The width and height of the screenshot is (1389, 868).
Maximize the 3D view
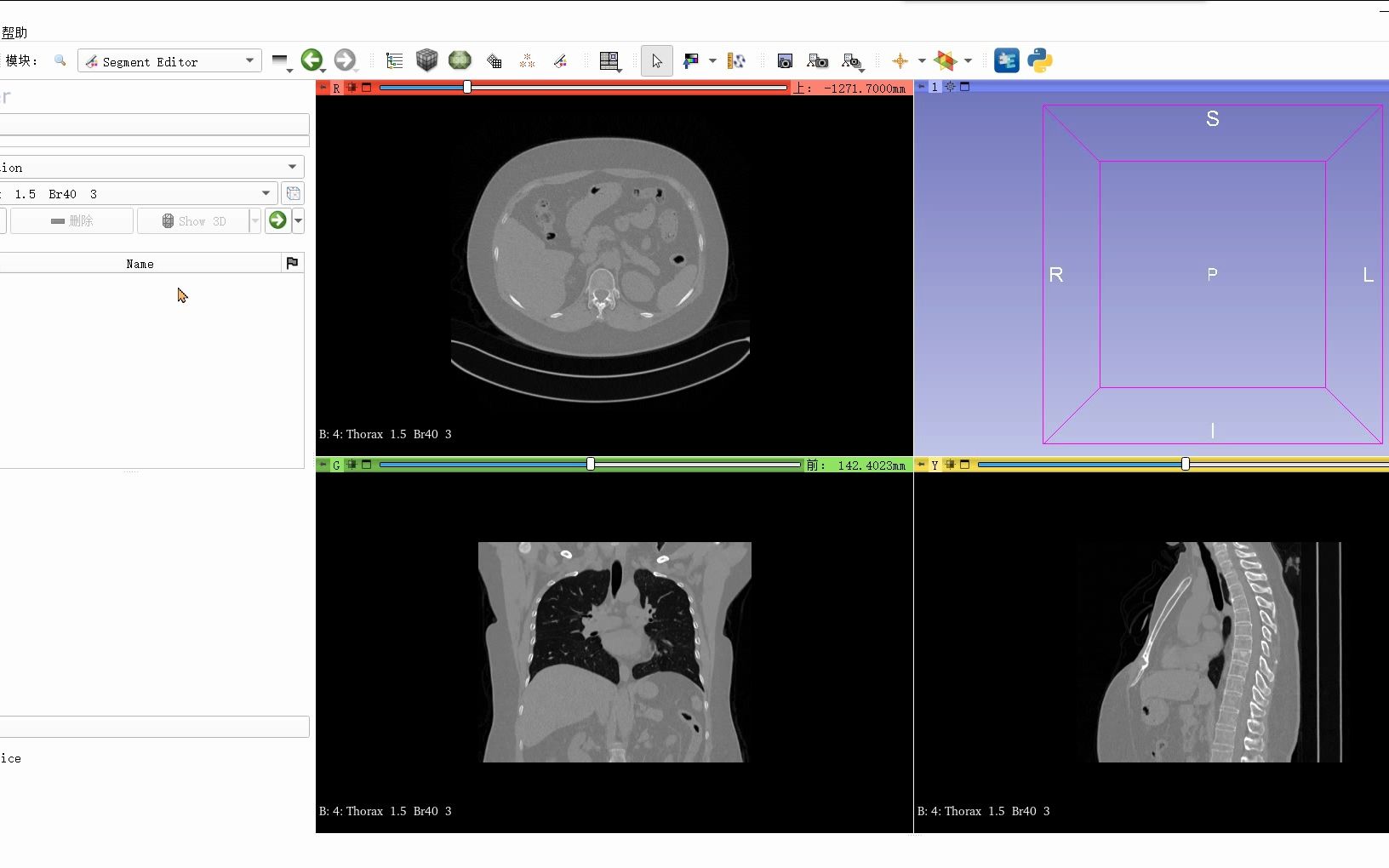[965, 86]
